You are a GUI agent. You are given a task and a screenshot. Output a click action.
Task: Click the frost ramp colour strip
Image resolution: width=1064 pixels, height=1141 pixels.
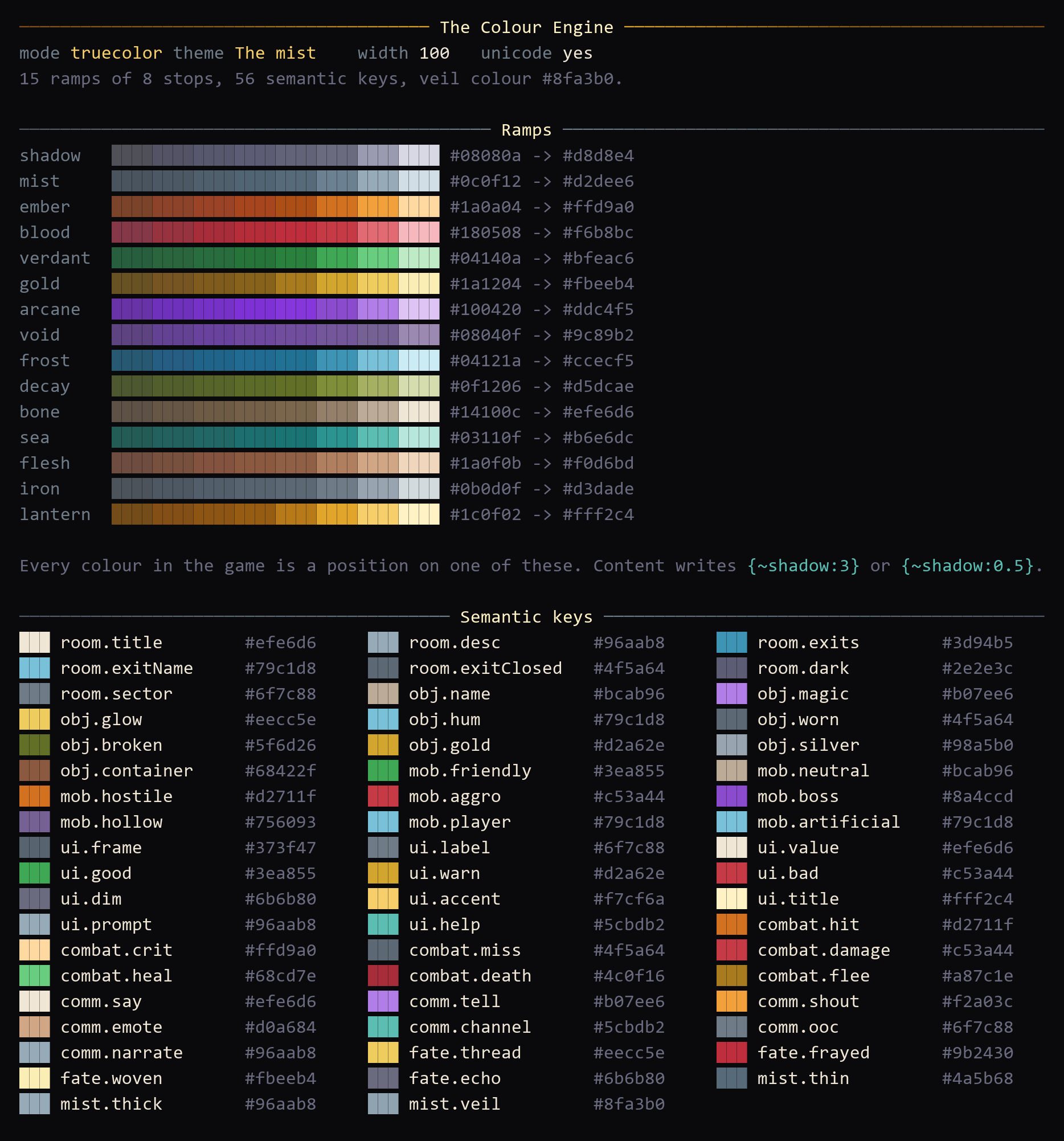(276, 361)
